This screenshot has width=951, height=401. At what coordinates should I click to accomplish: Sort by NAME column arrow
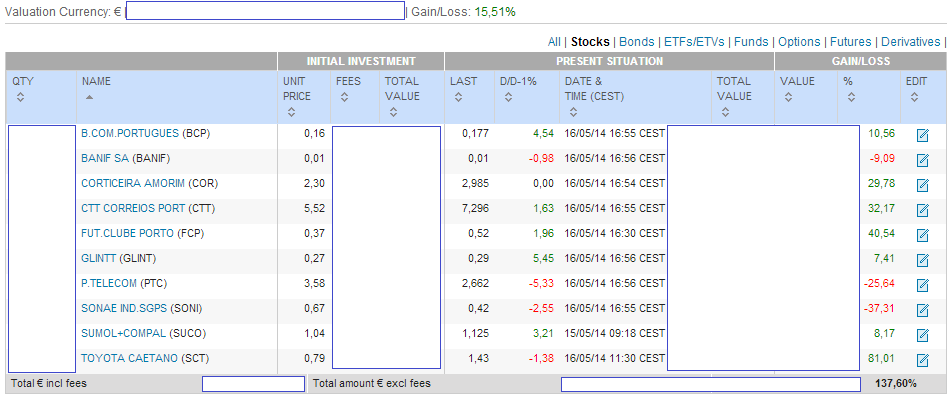[89, 97]
